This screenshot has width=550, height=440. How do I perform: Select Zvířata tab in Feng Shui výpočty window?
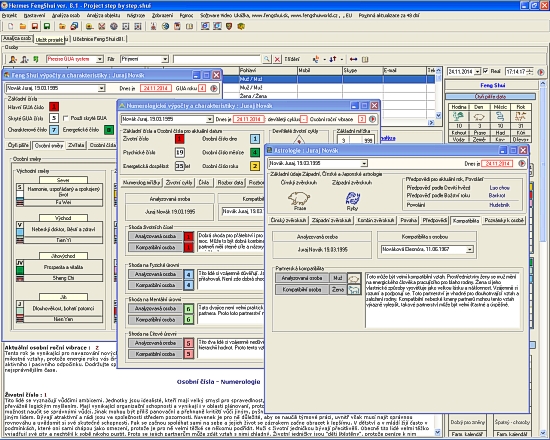(x=76, y=145)
